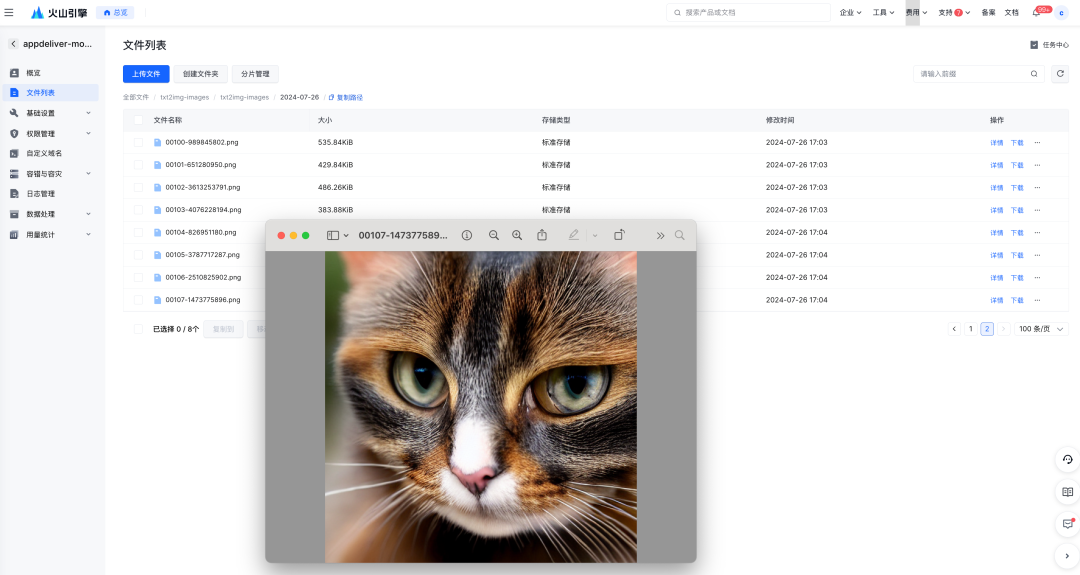Toggle the 任务中心 checkbox
1080x575 pixels.
(x=1034, y=45)
